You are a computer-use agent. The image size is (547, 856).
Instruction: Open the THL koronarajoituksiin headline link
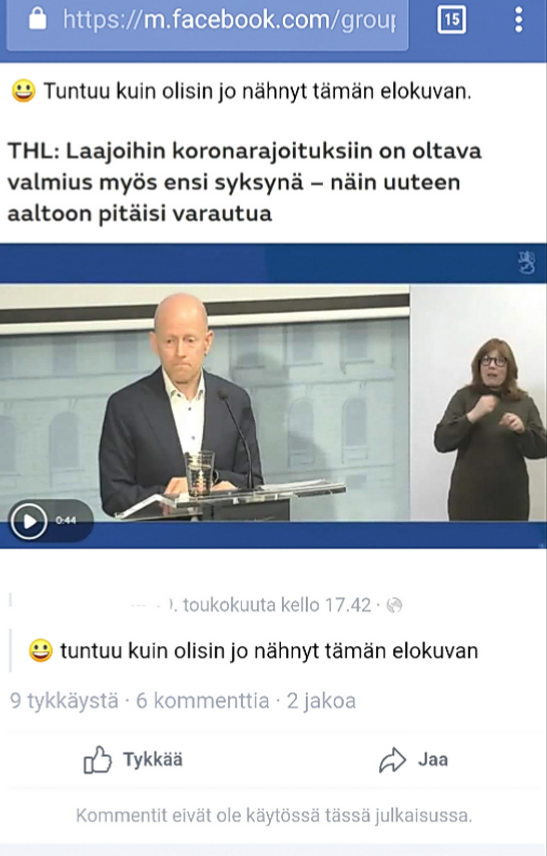click(x=245, y=182)
